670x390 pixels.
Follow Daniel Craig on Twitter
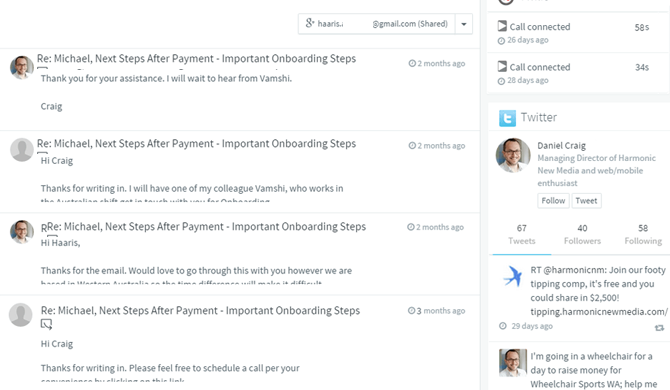(553, 201)
